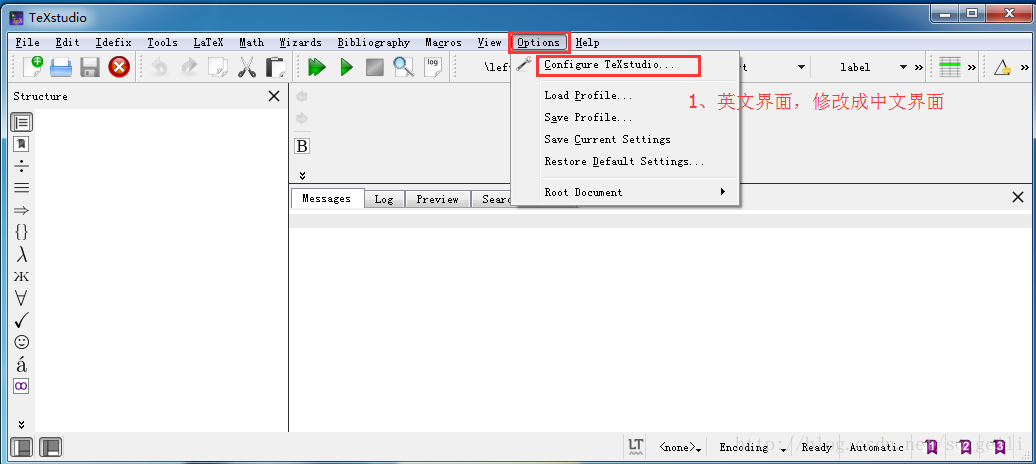Switch to the Messages tab
This screenshot has height=464, width=1036.
pyautogui.click(x=326, y=198)
